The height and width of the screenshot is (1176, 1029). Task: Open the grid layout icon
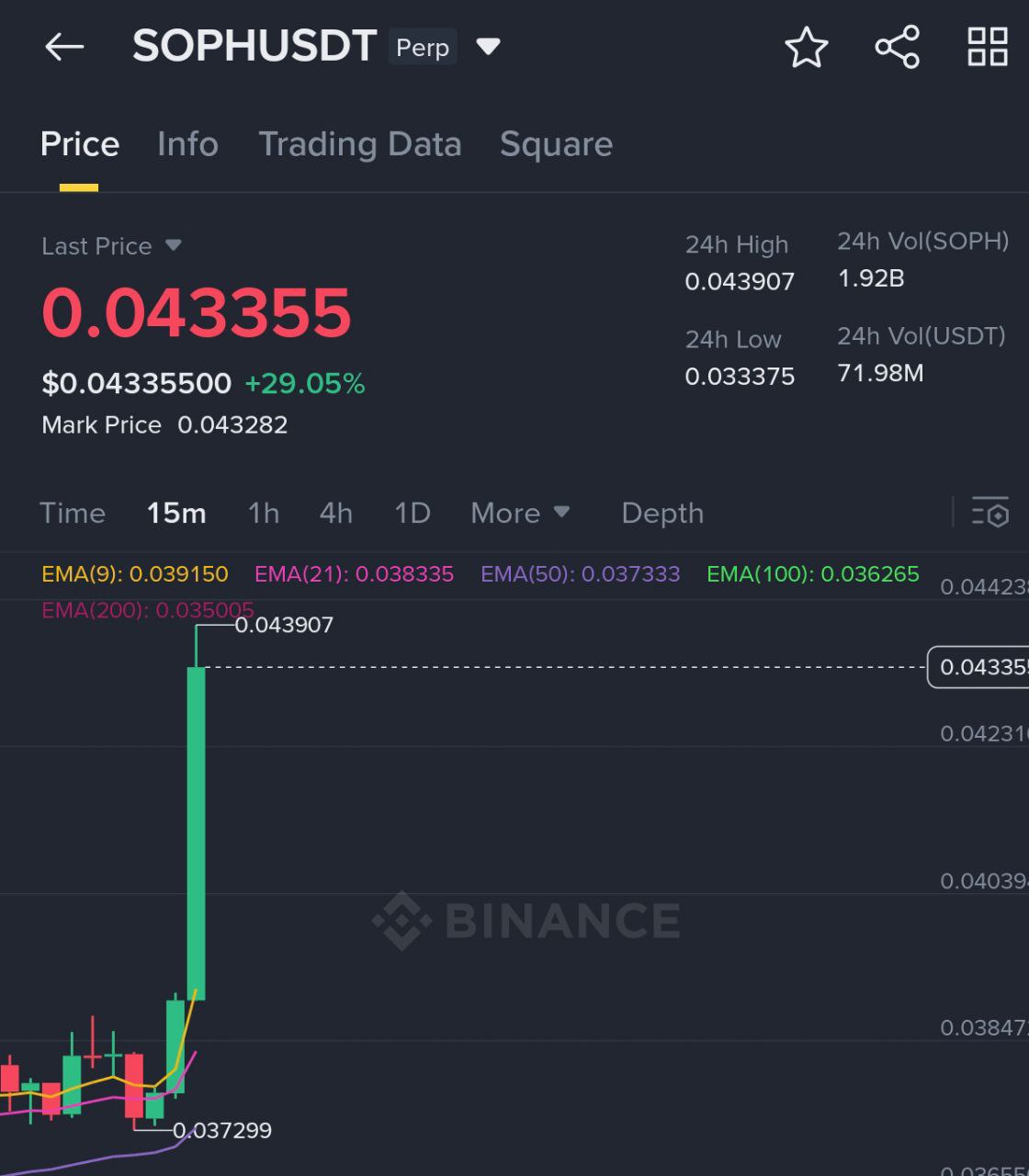click(988, 47)
